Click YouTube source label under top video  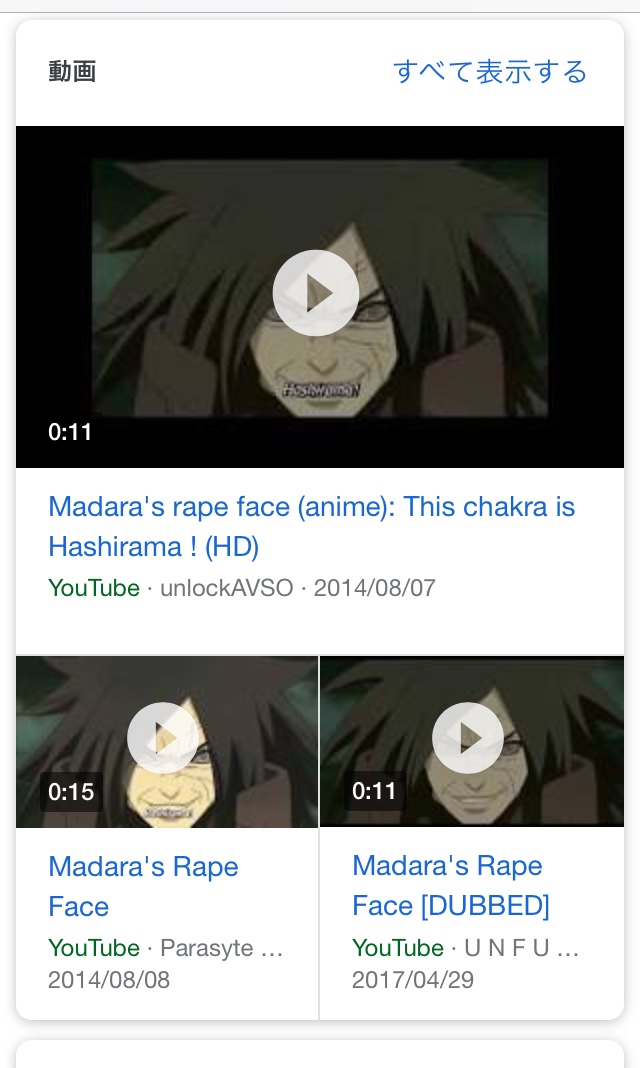(x=94, y=588)
